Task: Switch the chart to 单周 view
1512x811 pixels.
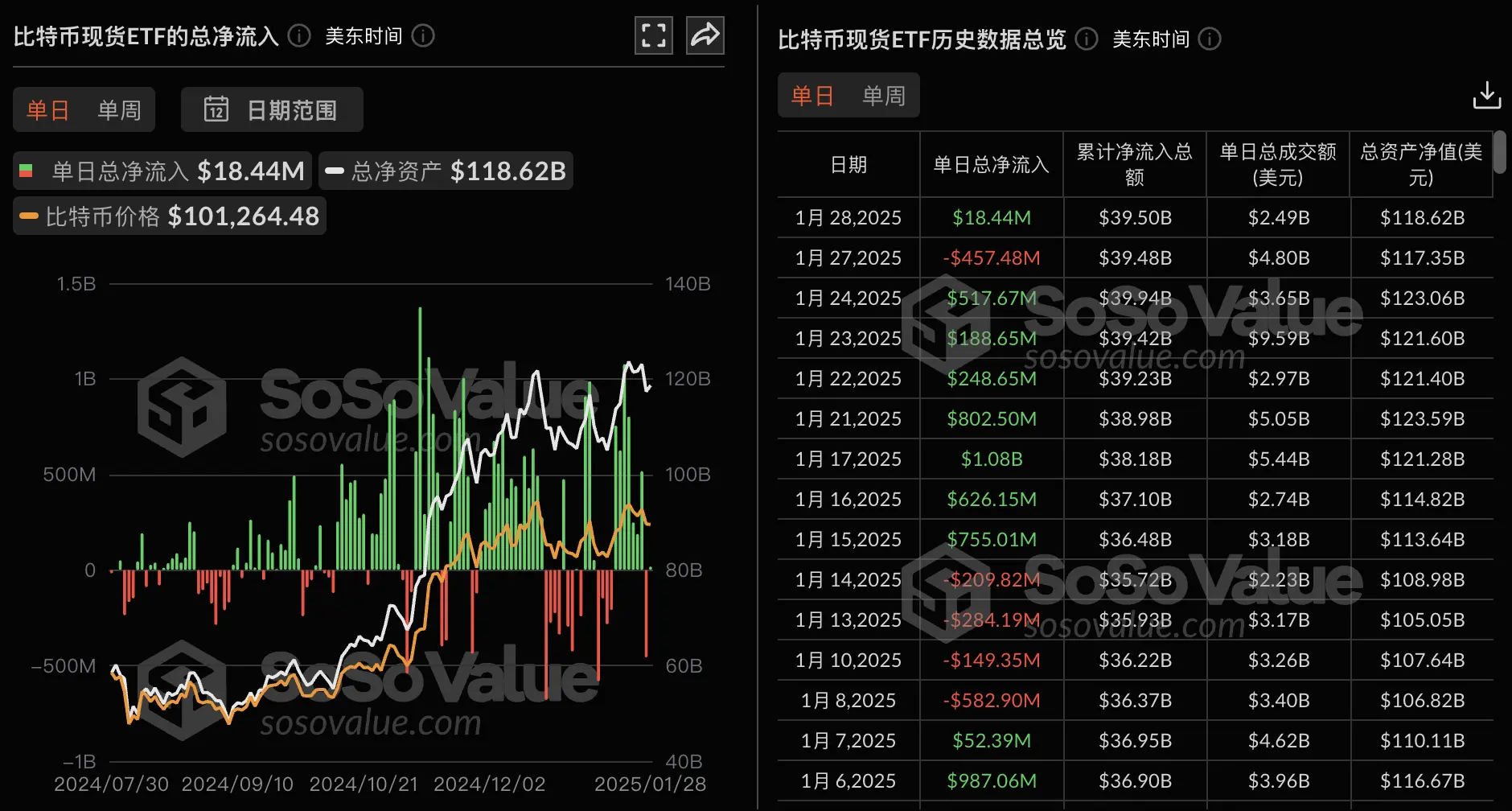Action: 118,109
